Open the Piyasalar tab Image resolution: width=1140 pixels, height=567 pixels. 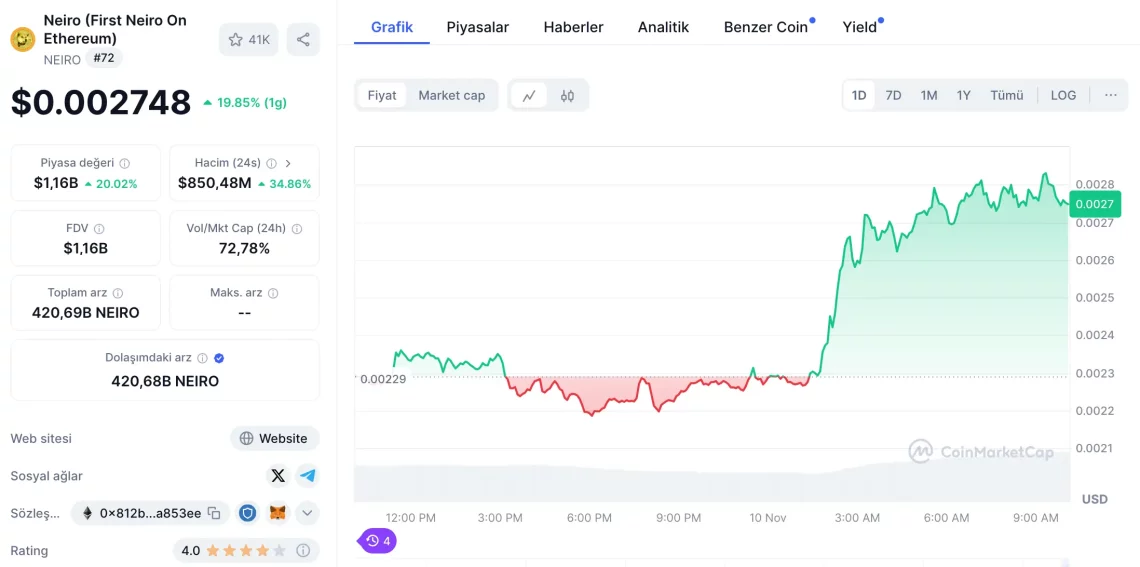(478, 28)
